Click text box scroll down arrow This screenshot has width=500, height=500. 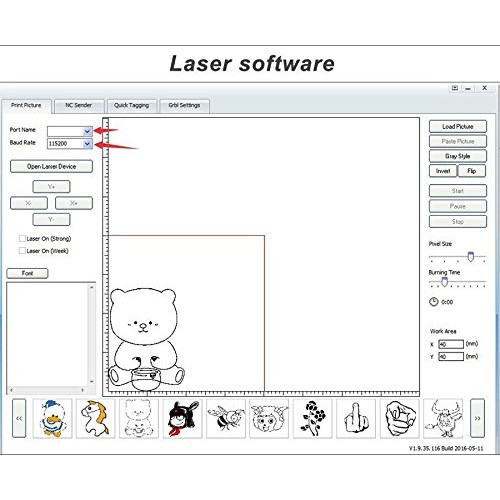point(92,381)
